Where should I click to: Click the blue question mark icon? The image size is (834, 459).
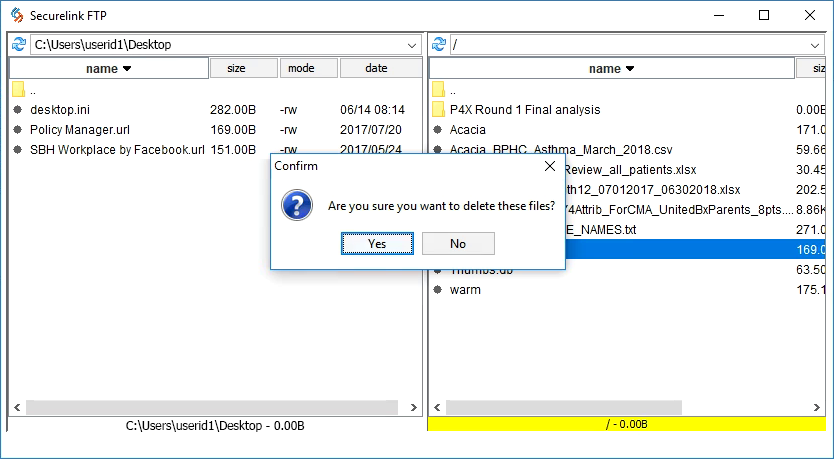(x=297, y=206)
